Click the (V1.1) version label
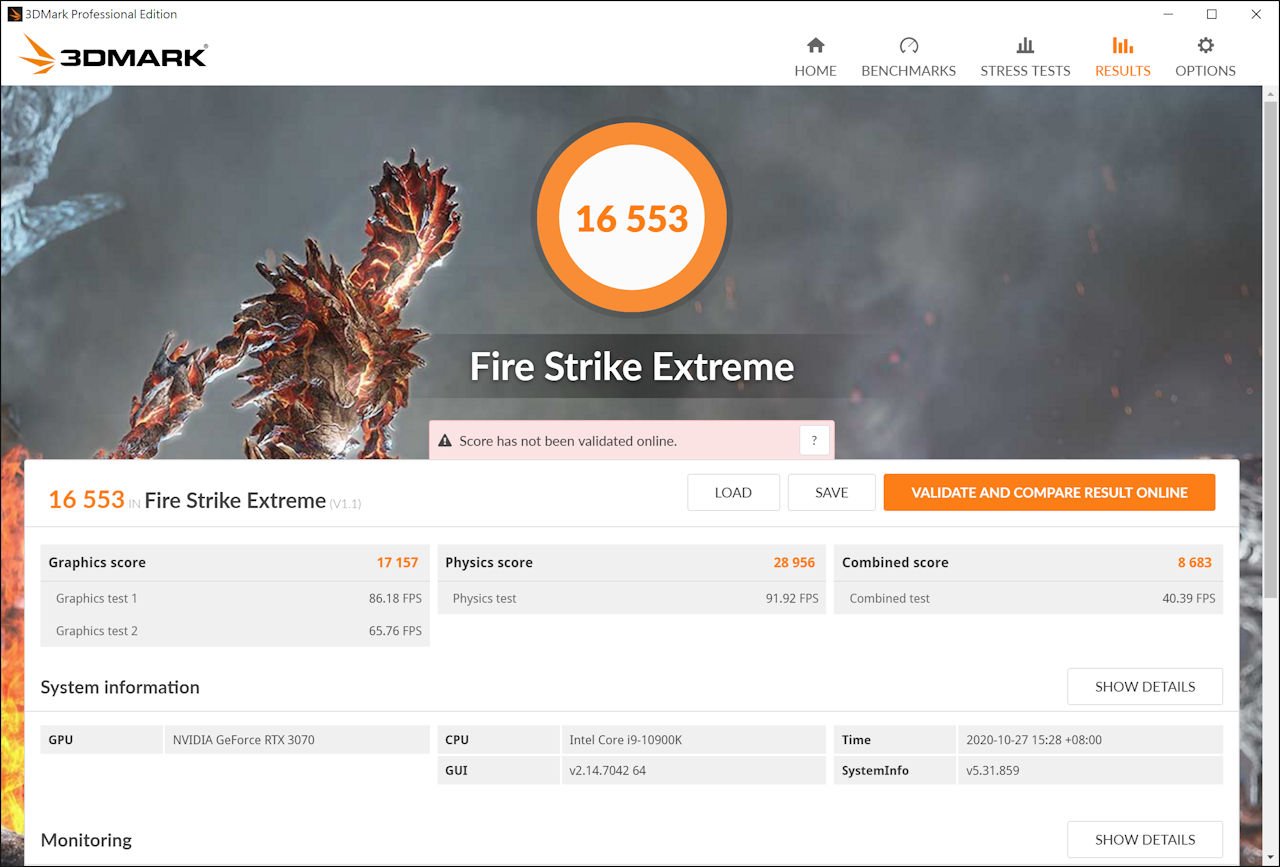 (x=345, y=503)
